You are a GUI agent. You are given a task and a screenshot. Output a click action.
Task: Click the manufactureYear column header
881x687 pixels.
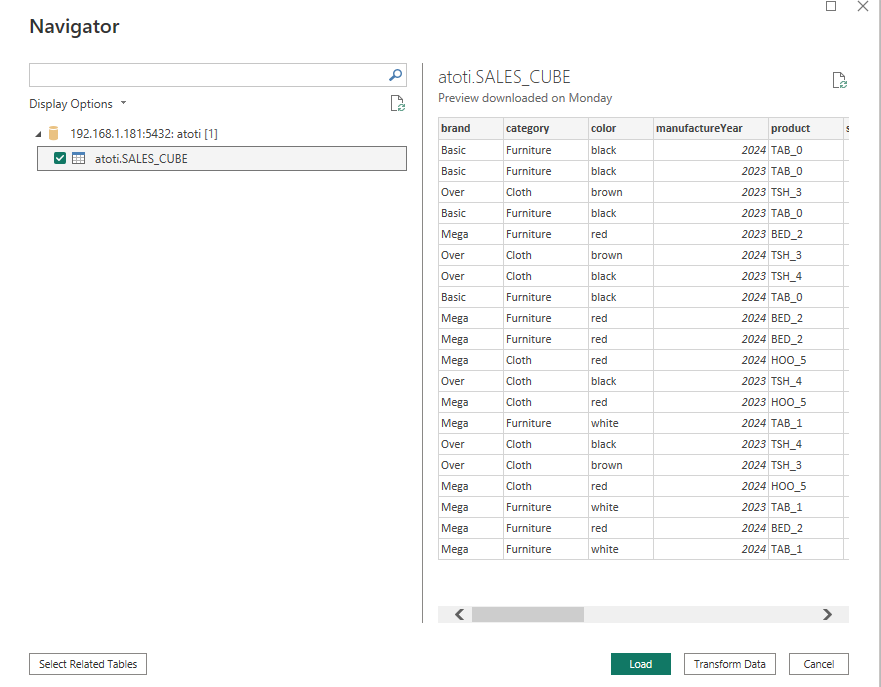711,129
